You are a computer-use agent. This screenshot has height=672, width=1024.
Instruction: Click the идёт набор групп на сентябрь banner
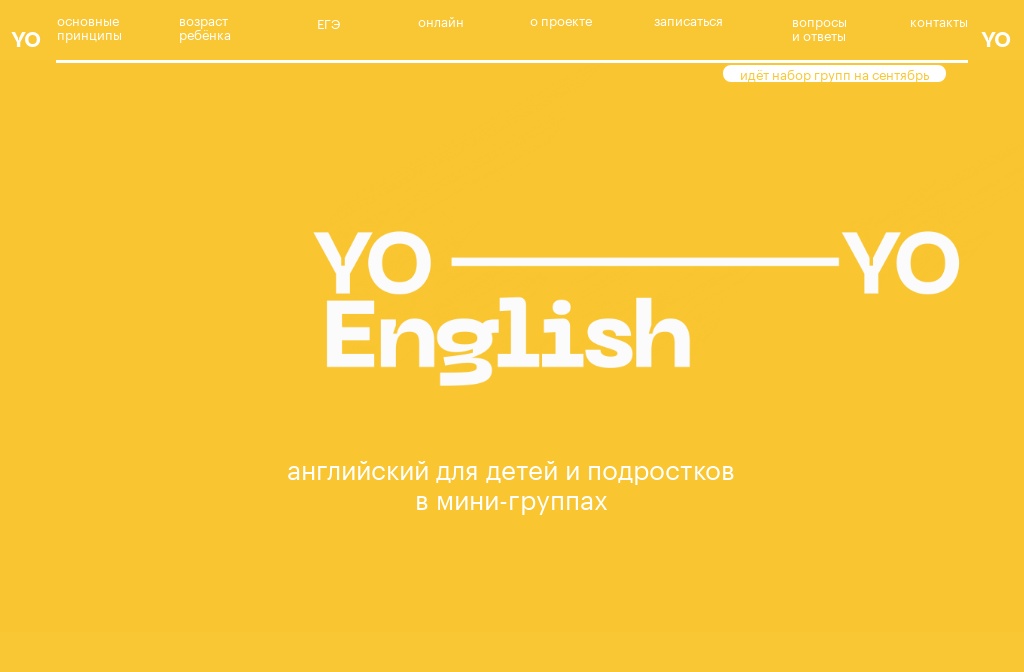click(833, 75)
